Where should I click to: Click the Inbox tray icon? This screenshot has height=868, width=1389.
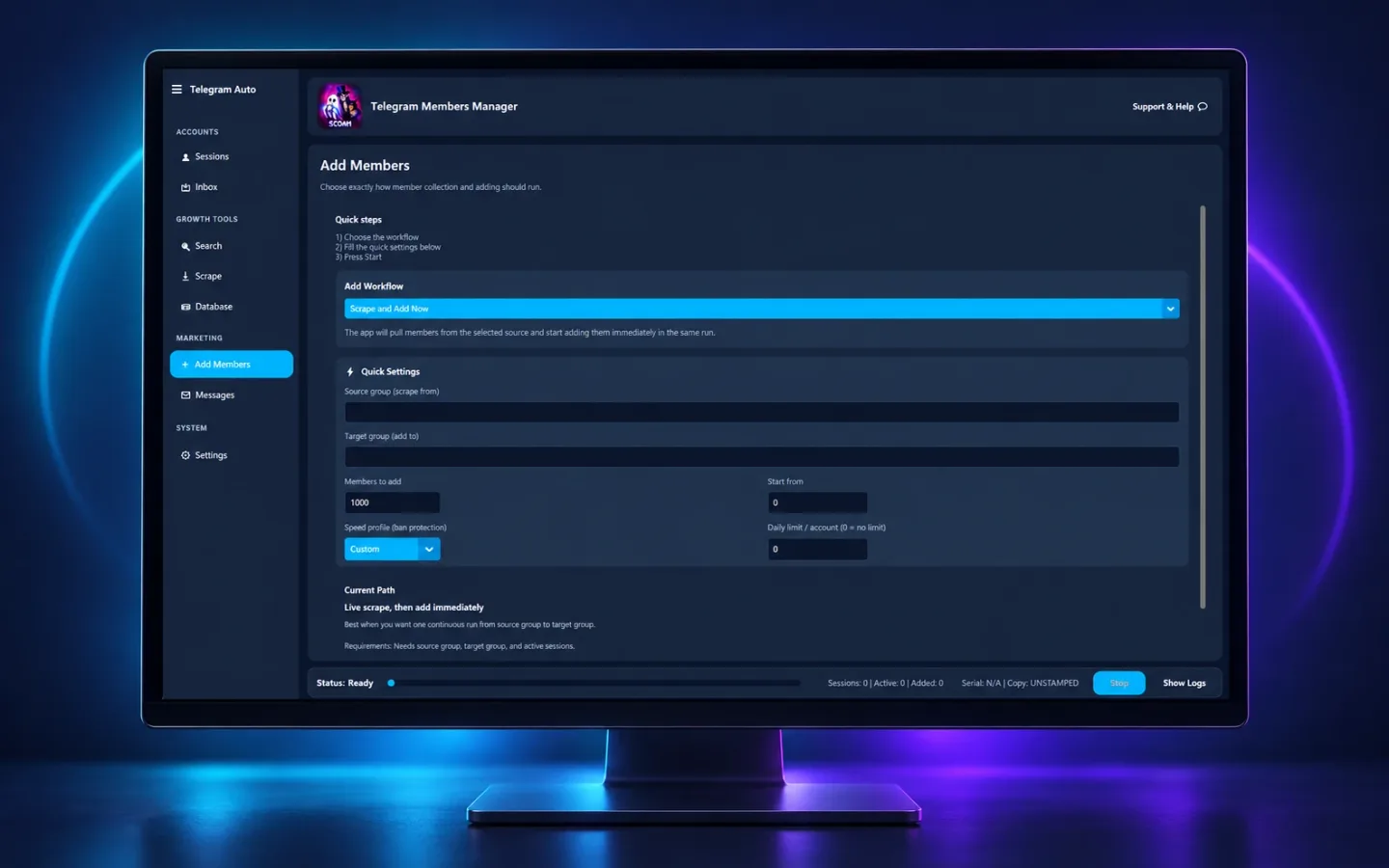coord(185,187)
